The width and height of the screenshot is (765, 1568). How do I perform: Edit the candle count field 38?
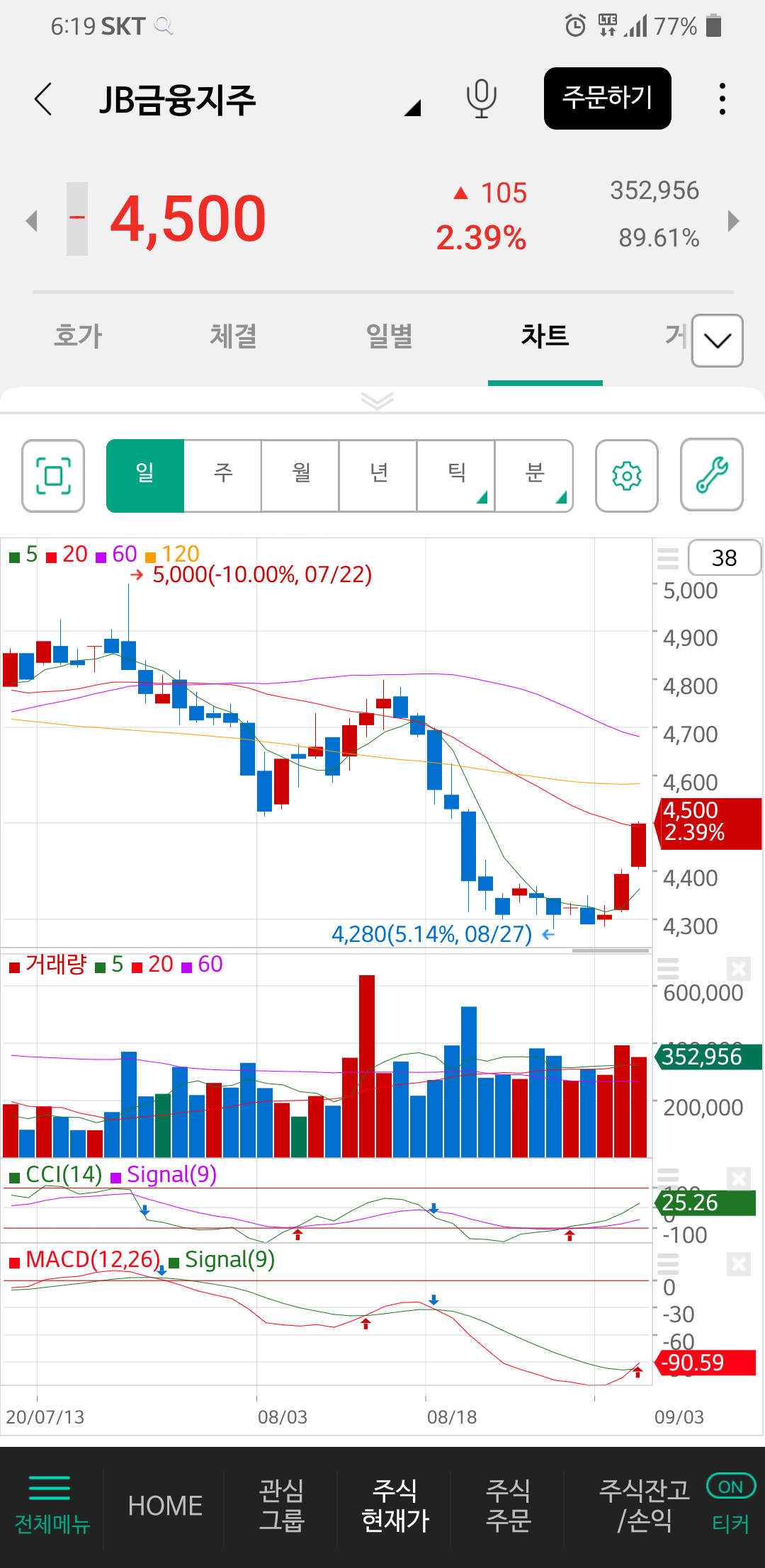point(724,558)
